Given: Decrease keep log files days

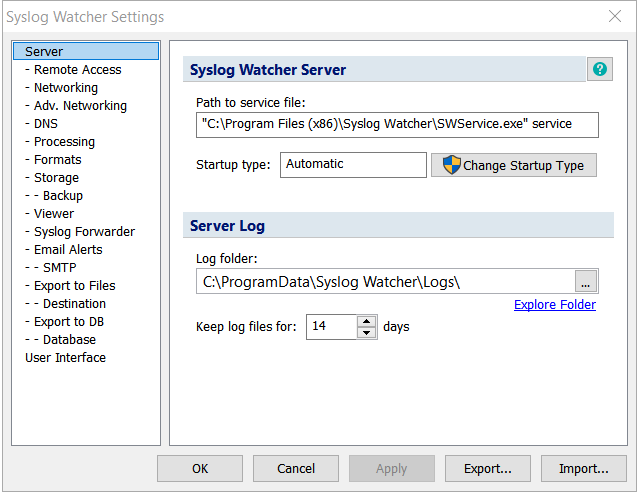Looking at the screenshot, I should pos(367,333).
